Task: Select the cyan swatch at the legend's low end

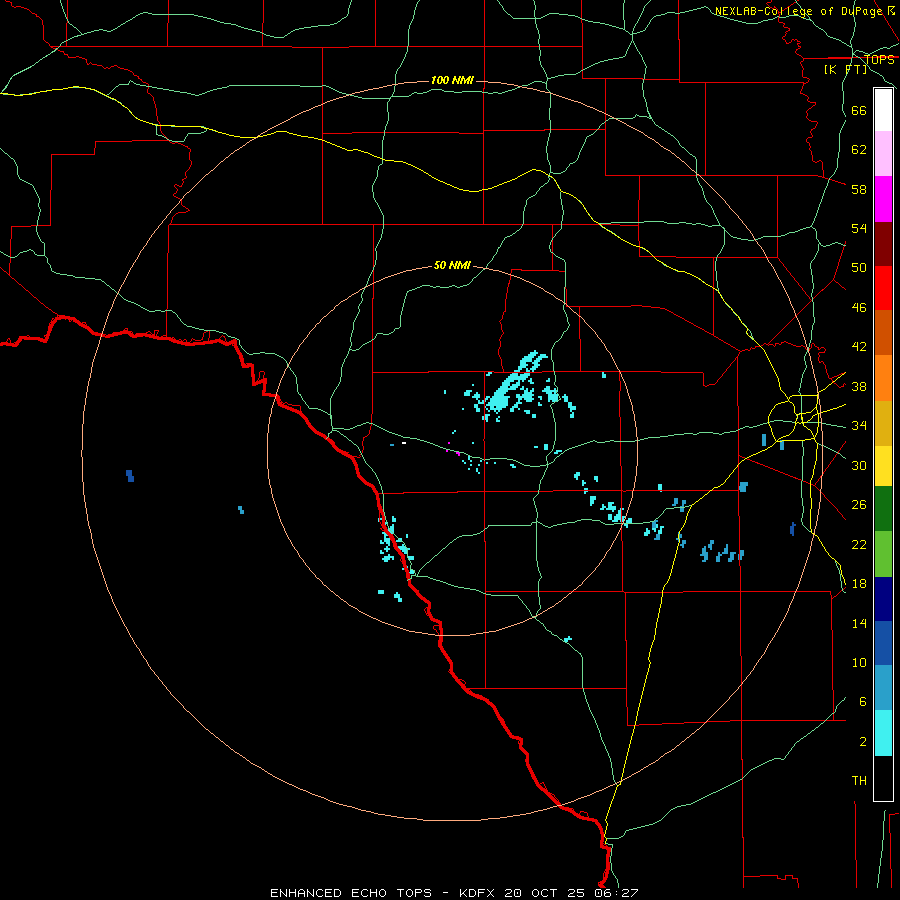Action: click(x=883, y=733)
